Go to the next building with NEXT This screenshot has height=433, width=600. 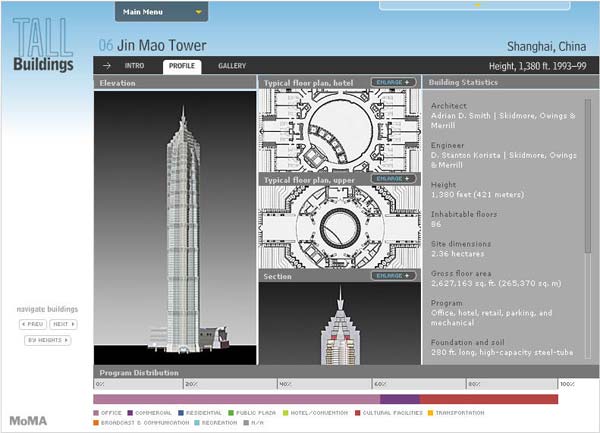(64, 324)
